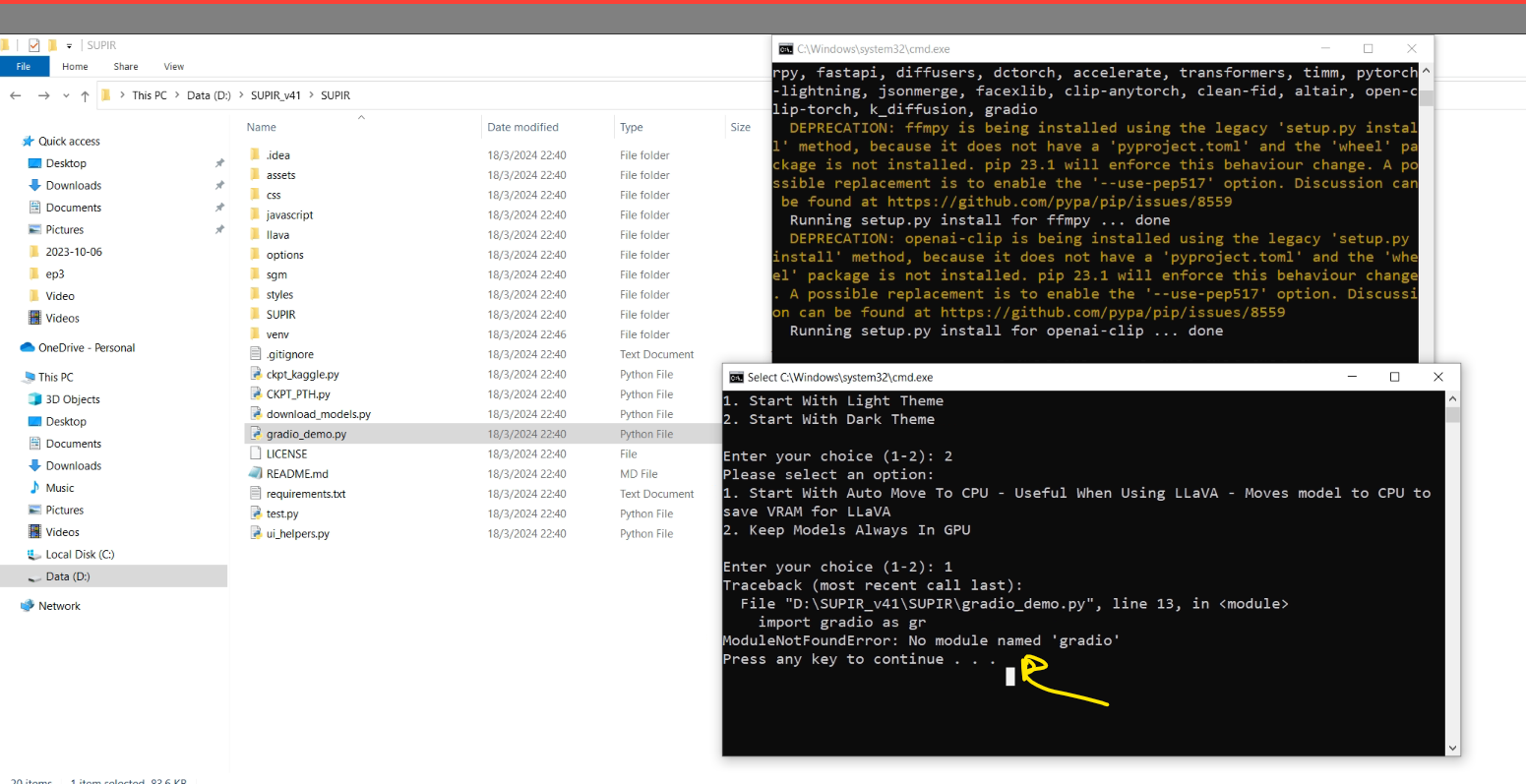1526x784 pixels.
Task: Select Downloads under This PC
Action: click(74, 466)
